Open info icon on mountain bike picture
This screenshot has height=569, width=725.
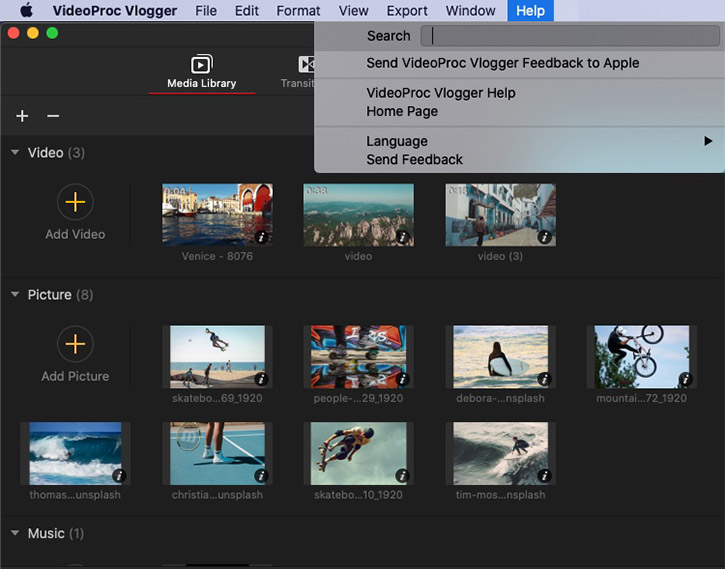[685, 379]
